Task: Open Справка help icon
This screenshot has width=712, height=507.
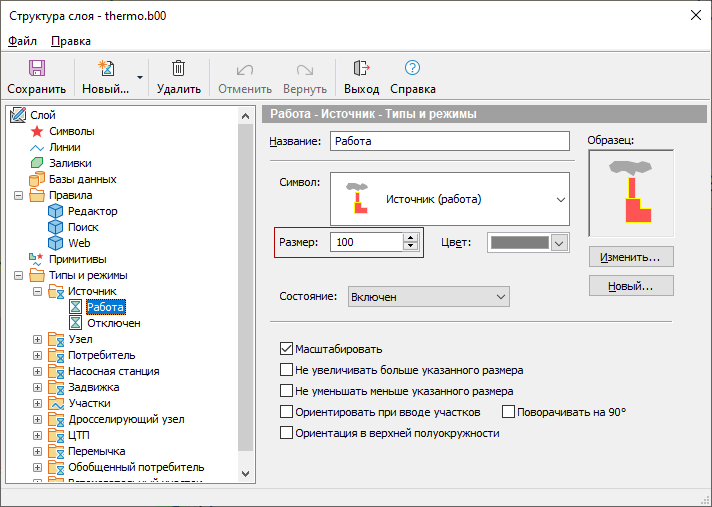Action: click(x=412, y=69)
